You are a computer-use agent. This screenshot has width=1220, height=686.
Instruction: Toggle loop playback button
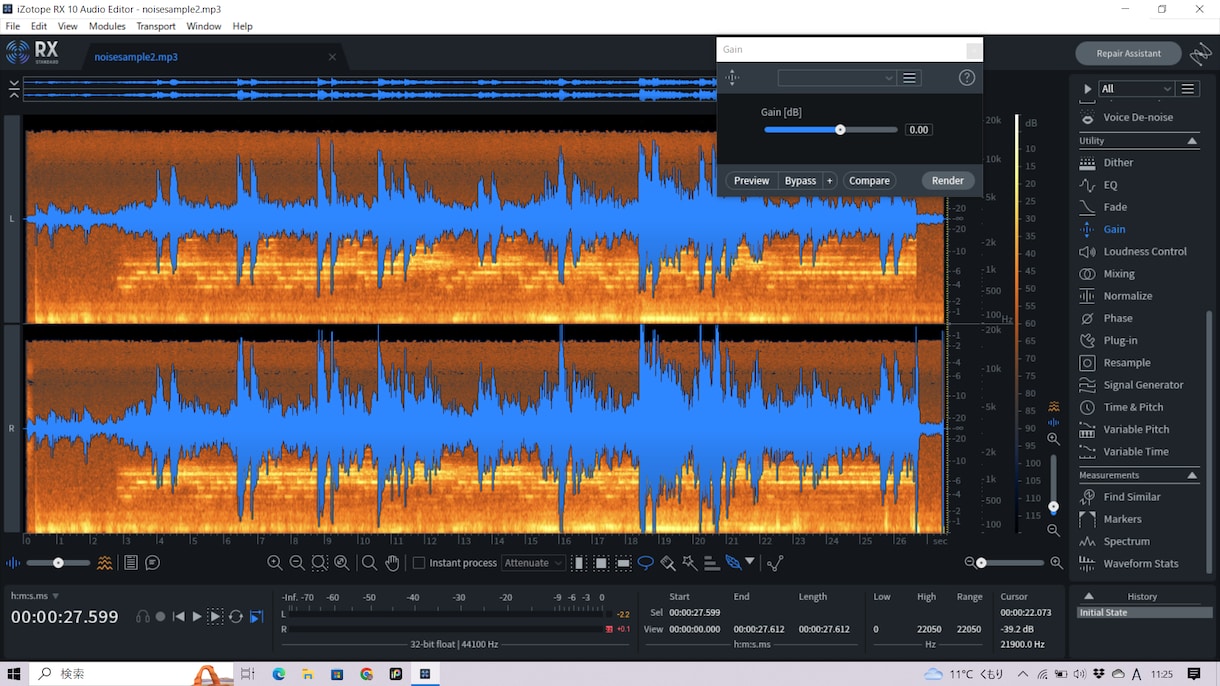pos(236,617)
